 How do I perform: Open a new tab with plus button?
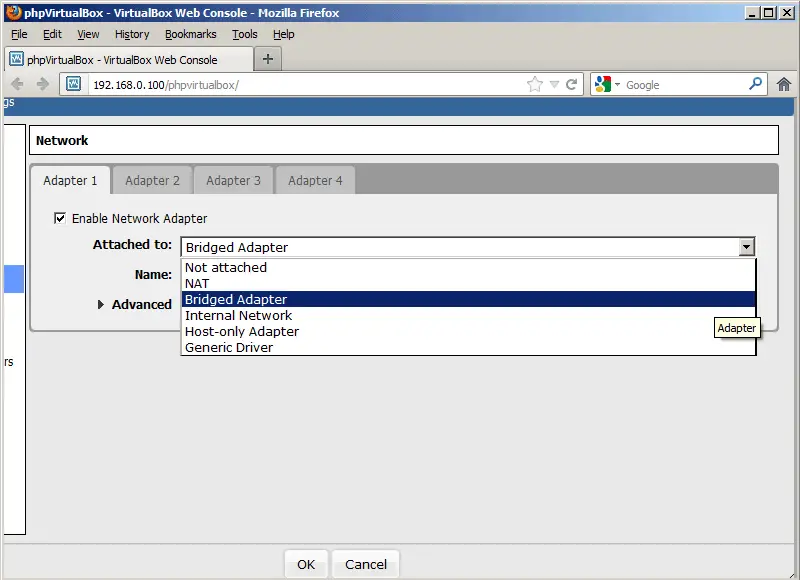tap(268, 59)
